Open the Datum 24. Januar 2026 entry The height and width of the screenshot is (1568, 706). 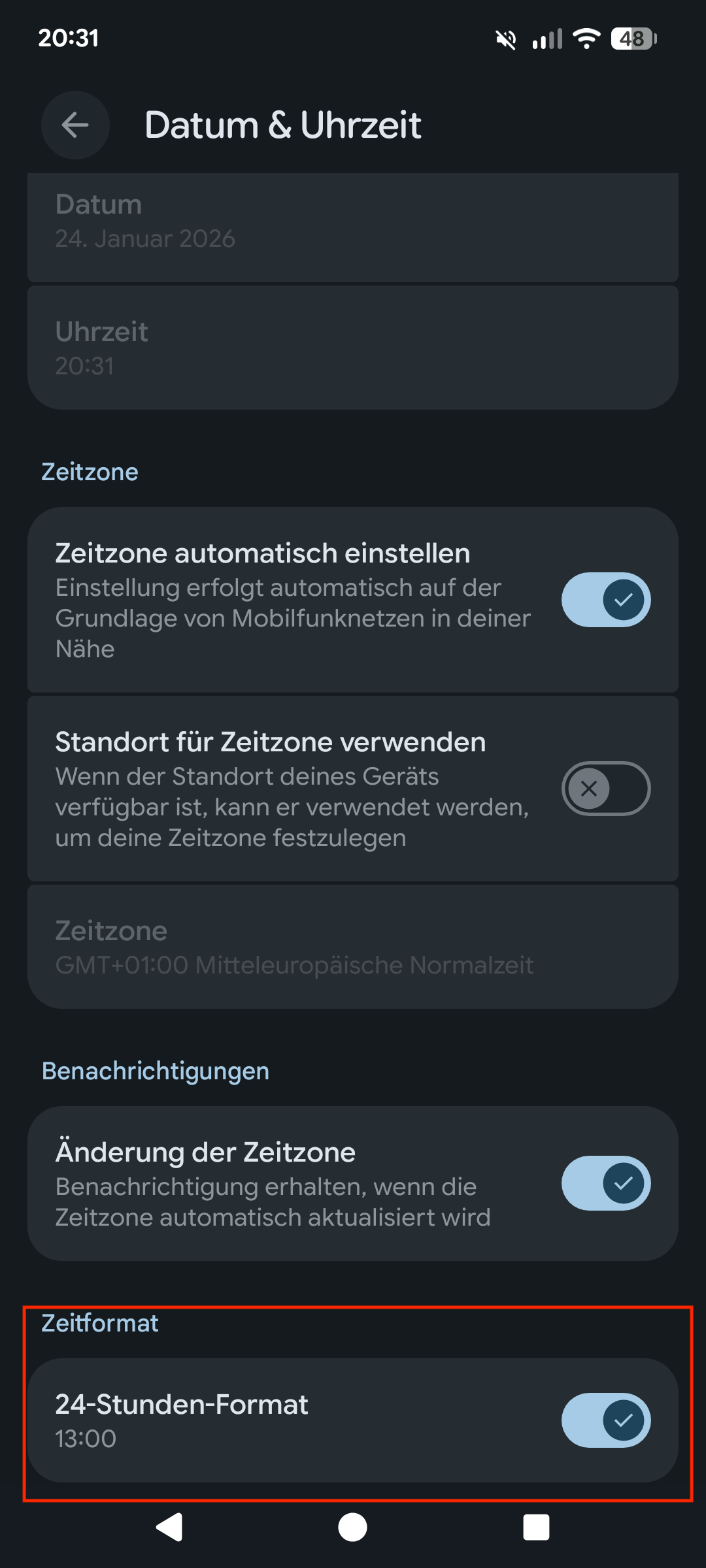click(x=353, y=222)
